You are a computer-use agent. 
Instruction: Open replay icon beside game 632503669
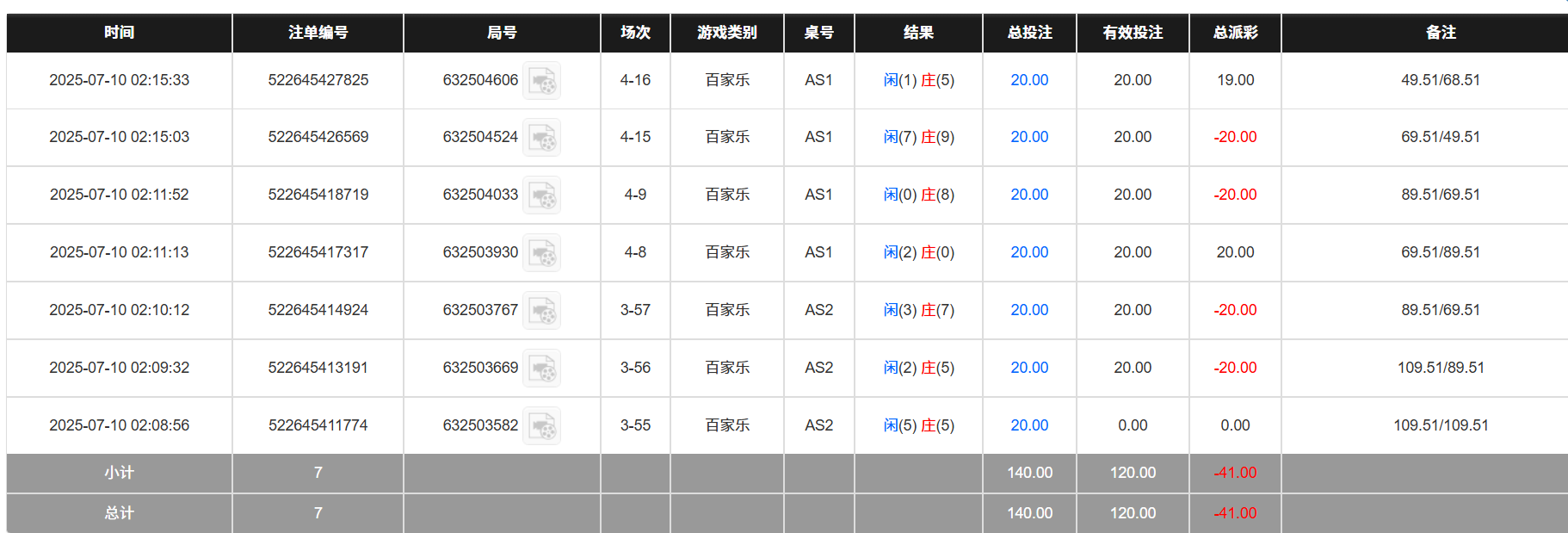[x=541, y=368]
